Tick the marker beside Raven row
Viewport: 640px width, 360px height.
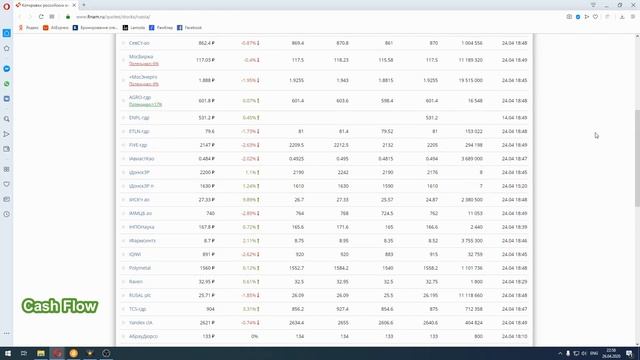(123, 282)
